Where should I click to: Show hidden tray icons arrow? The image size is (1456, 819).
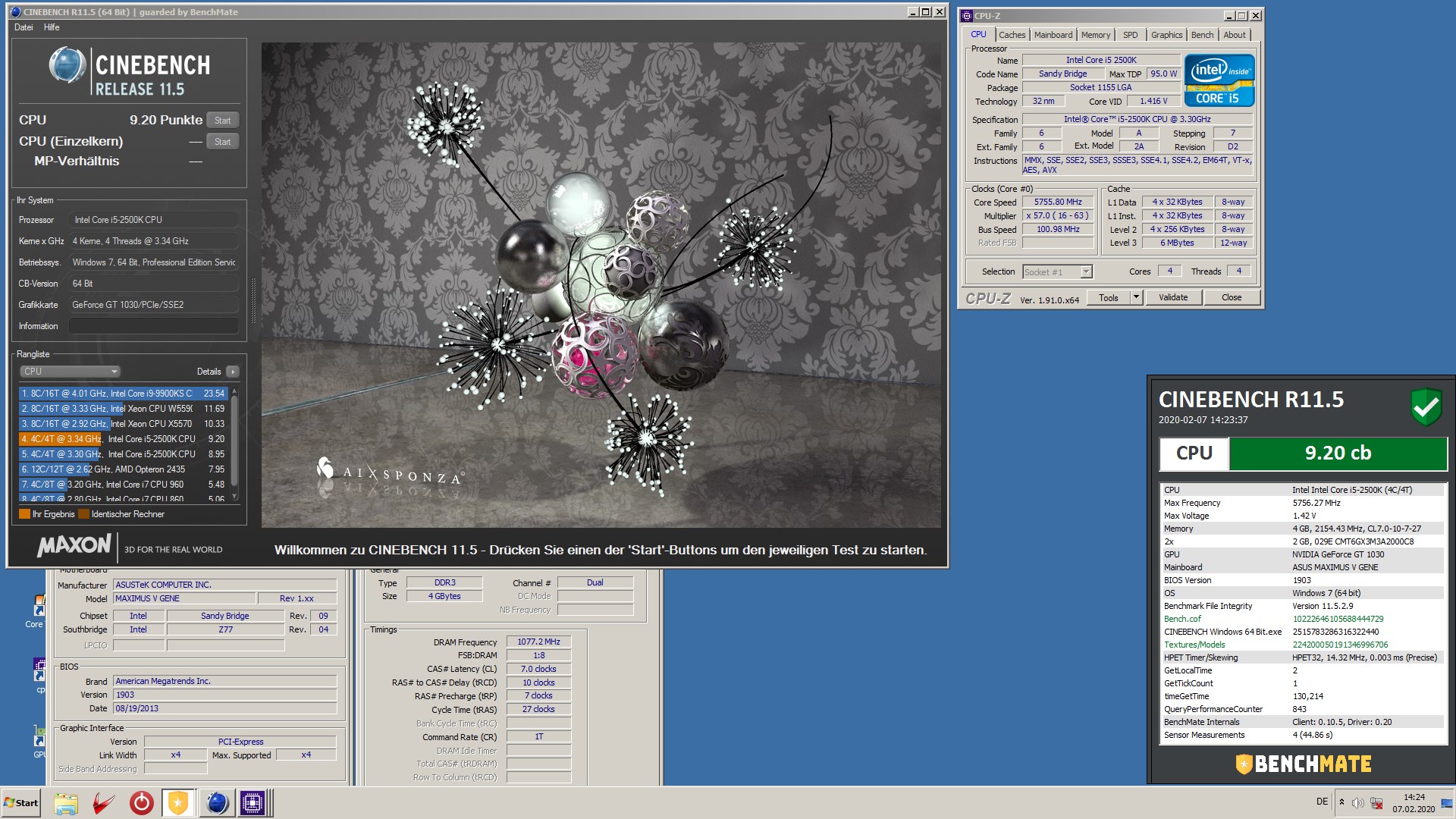1341,802
